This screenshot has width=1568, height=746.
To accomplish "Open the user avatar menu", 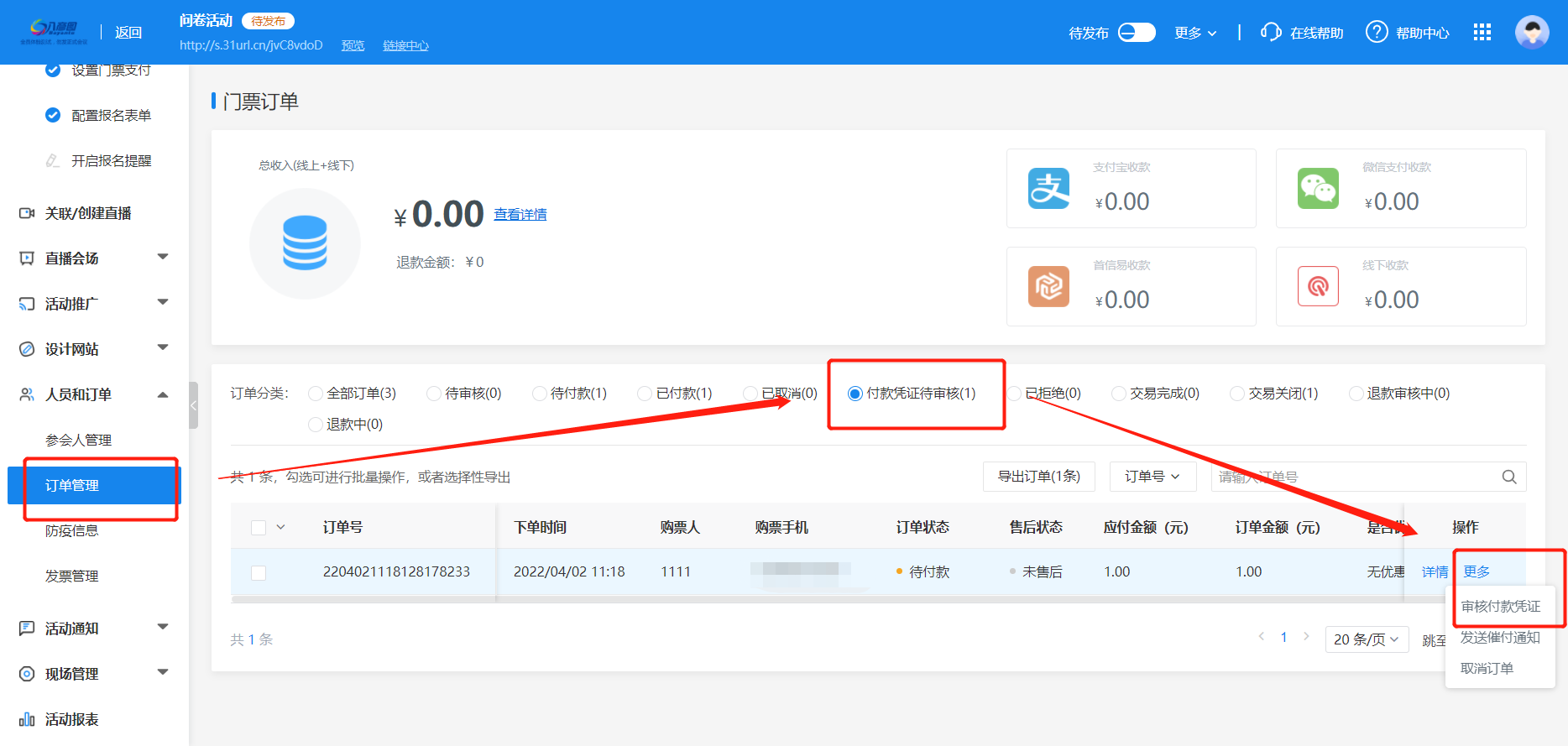I will (1532, 32).
